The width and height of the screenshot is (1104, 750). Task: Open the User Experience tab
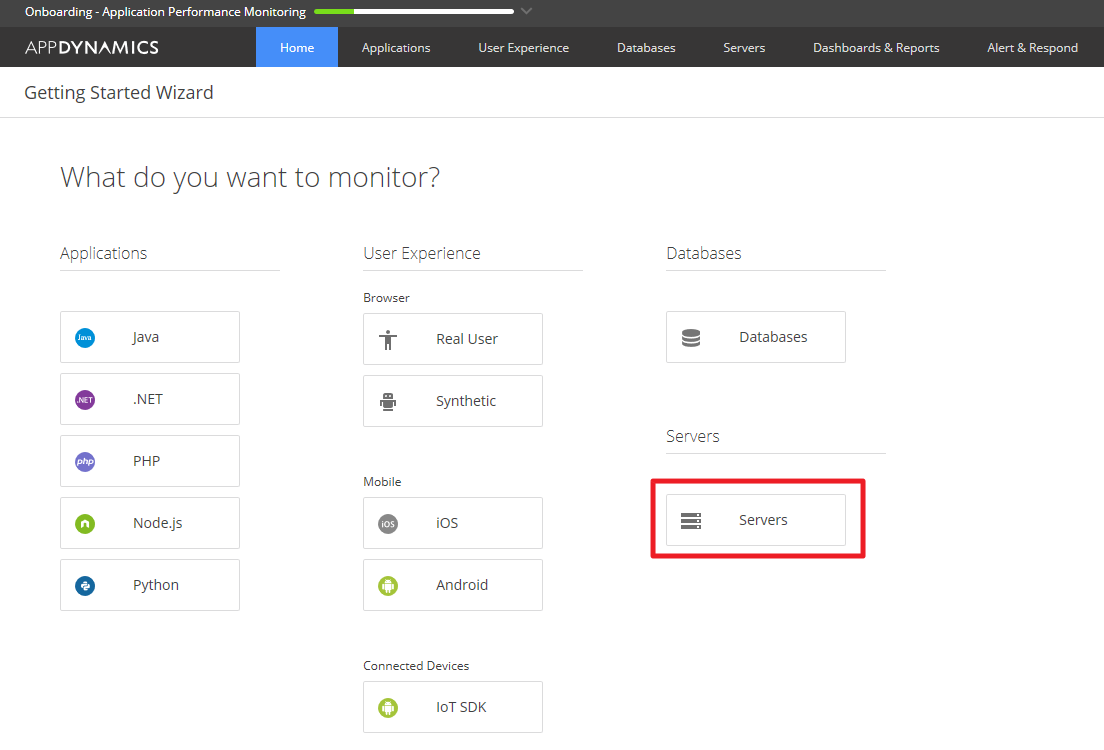click(523, 47)
